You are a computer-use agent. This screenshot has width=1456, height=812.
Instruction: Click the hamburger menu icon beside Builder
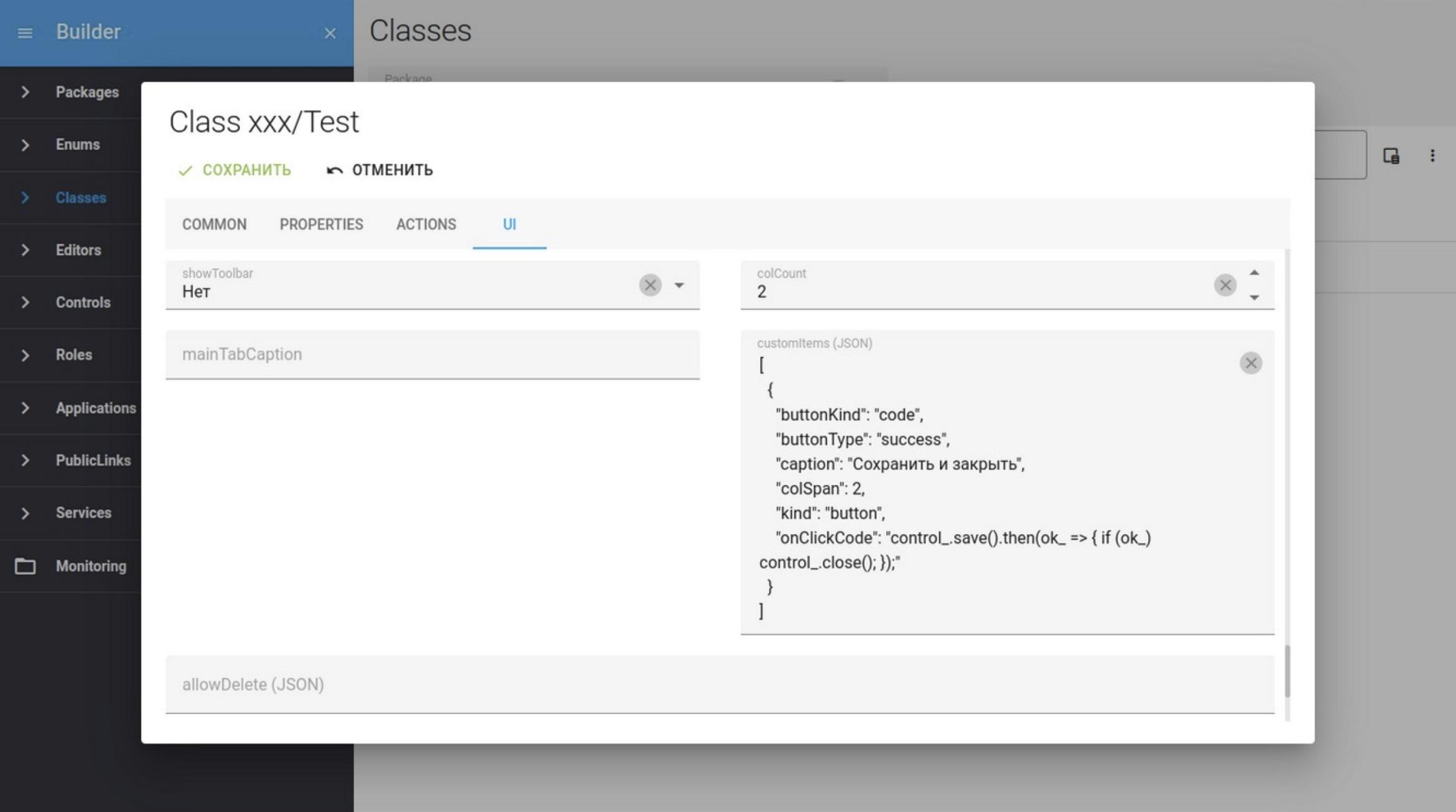(x=25, y=32)
